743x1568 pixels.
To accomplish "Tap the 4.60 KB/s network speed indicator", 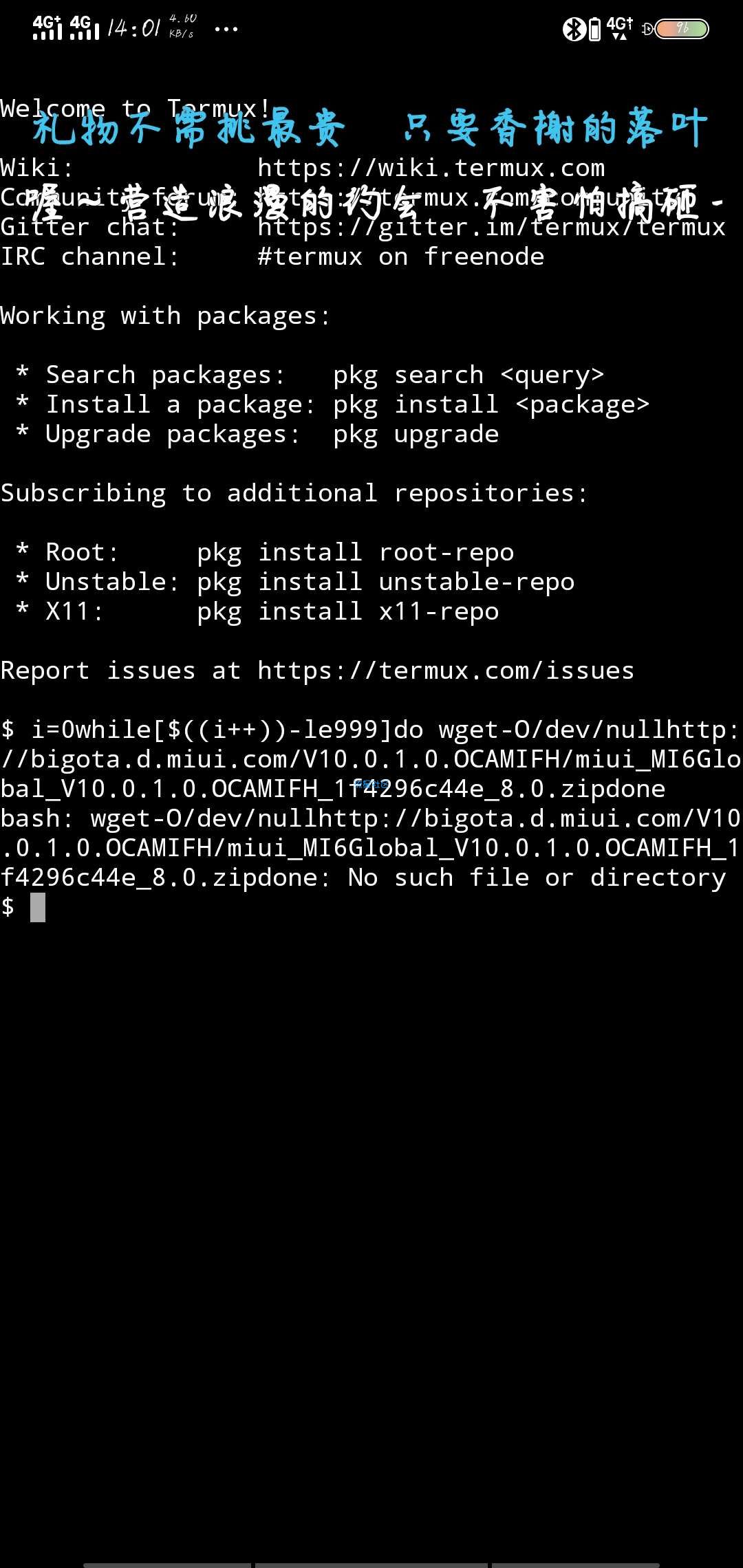I will click(x=182, y=26).
